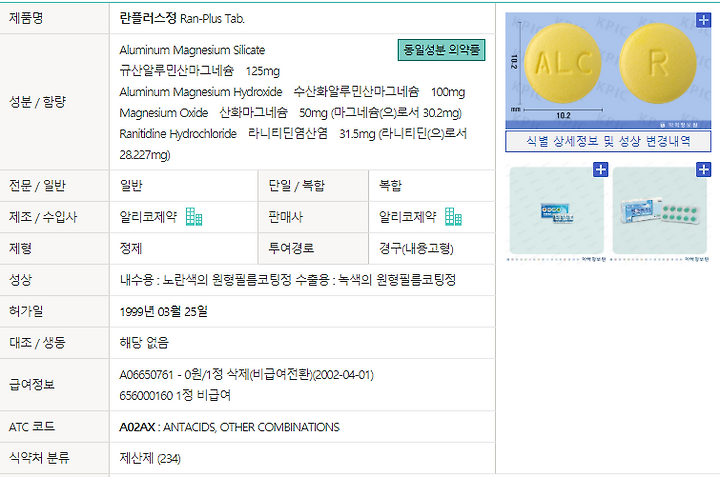Select product name 란플러스정 Ran-Plus Tab.
720x477 pixels.
pyautogui.click(x=182, y=18)
